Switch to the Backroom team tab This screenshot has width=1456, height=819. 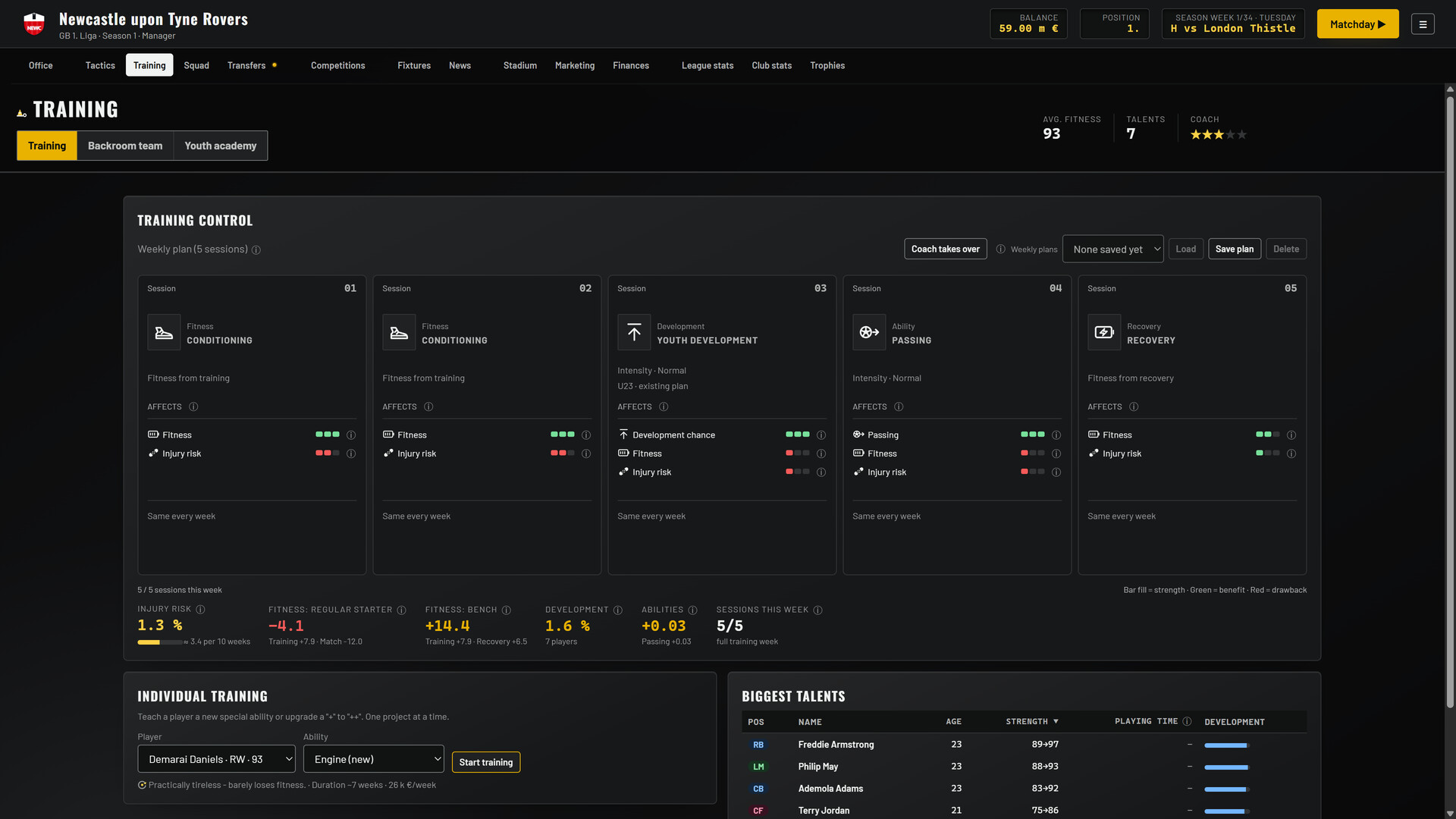pos(125,146)
